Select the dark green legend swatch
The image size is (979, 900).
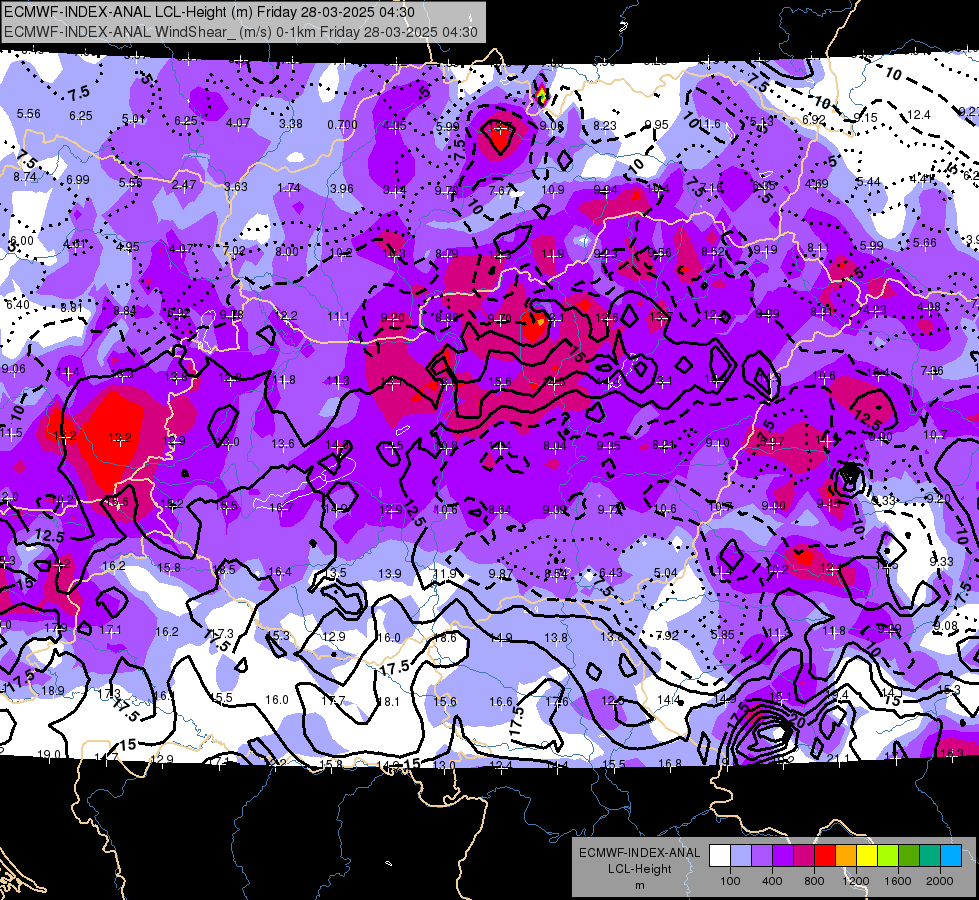tap(909, 856)
